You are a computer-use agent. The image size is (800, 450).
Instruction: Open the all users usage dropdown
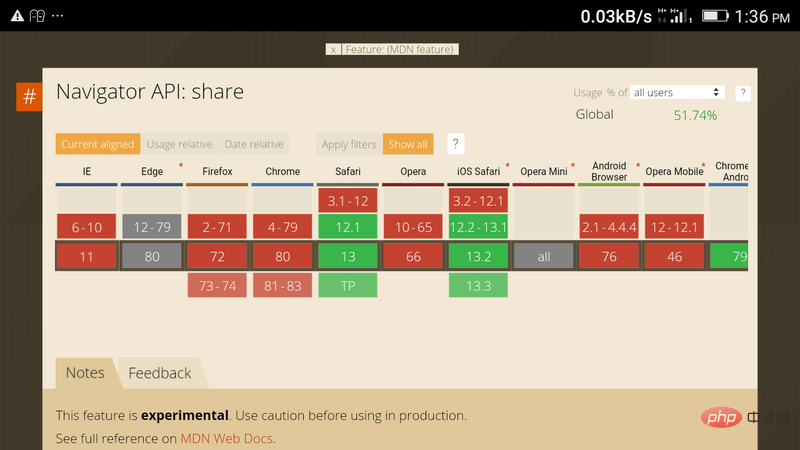click(677, 93)
